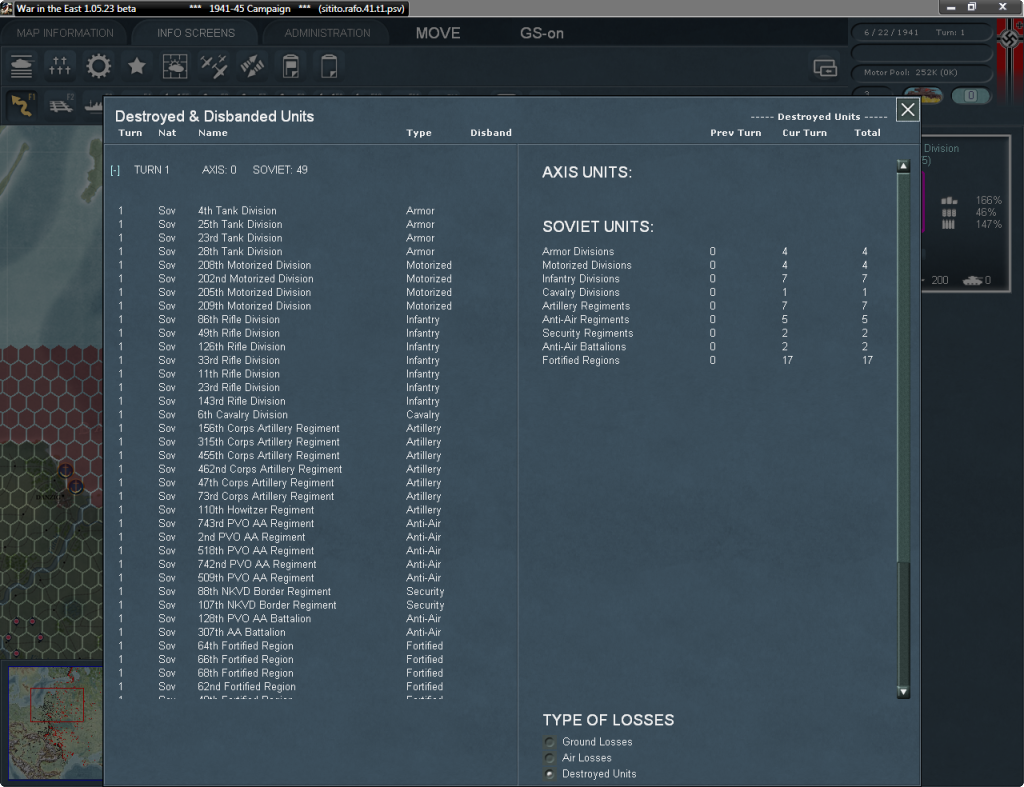
Task: Click the MOVE mode label
Action: (438, 33)
